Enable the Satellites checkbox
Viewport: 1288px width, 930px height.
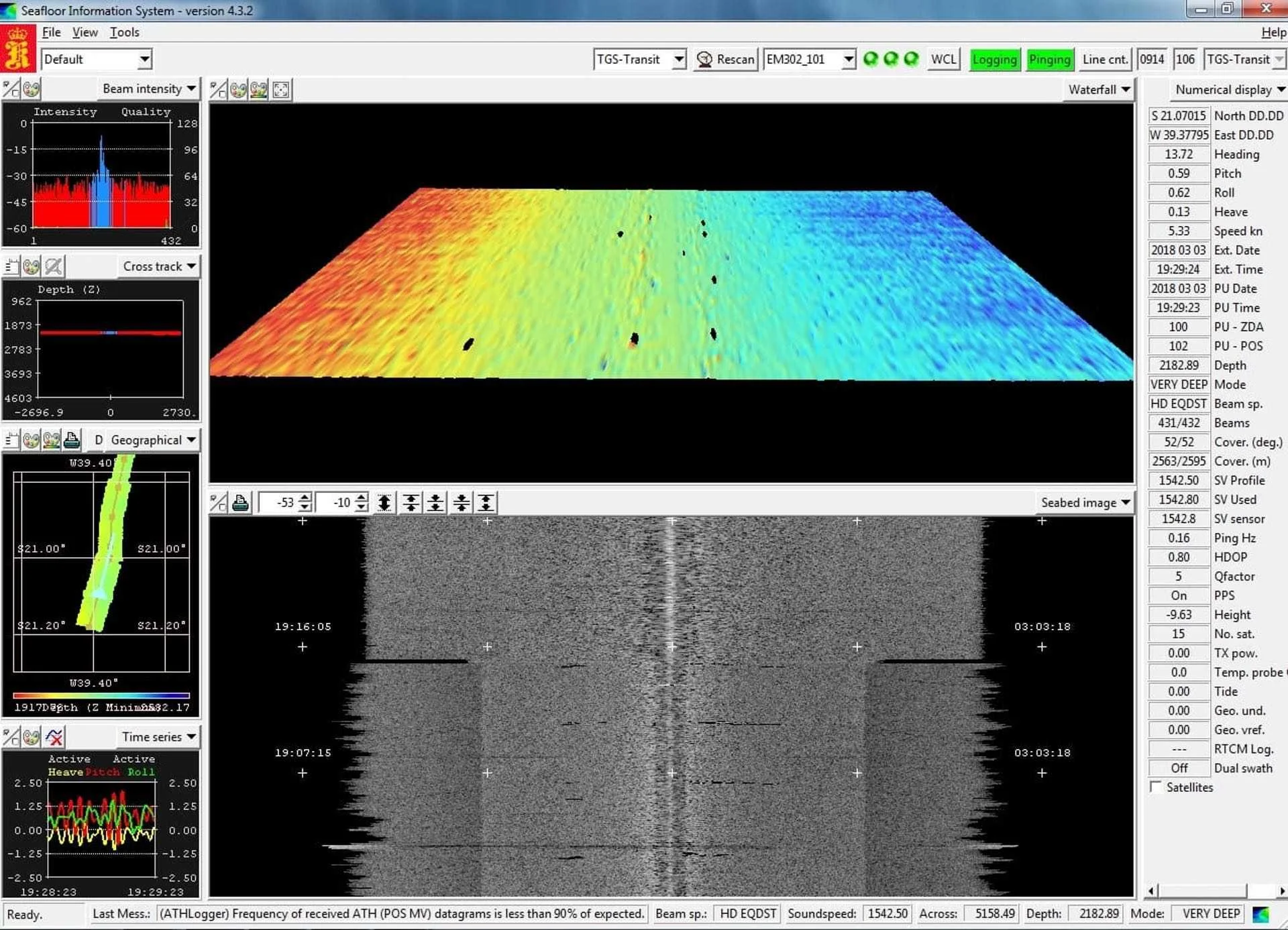pyautogui.click(x=1156, y=787)
